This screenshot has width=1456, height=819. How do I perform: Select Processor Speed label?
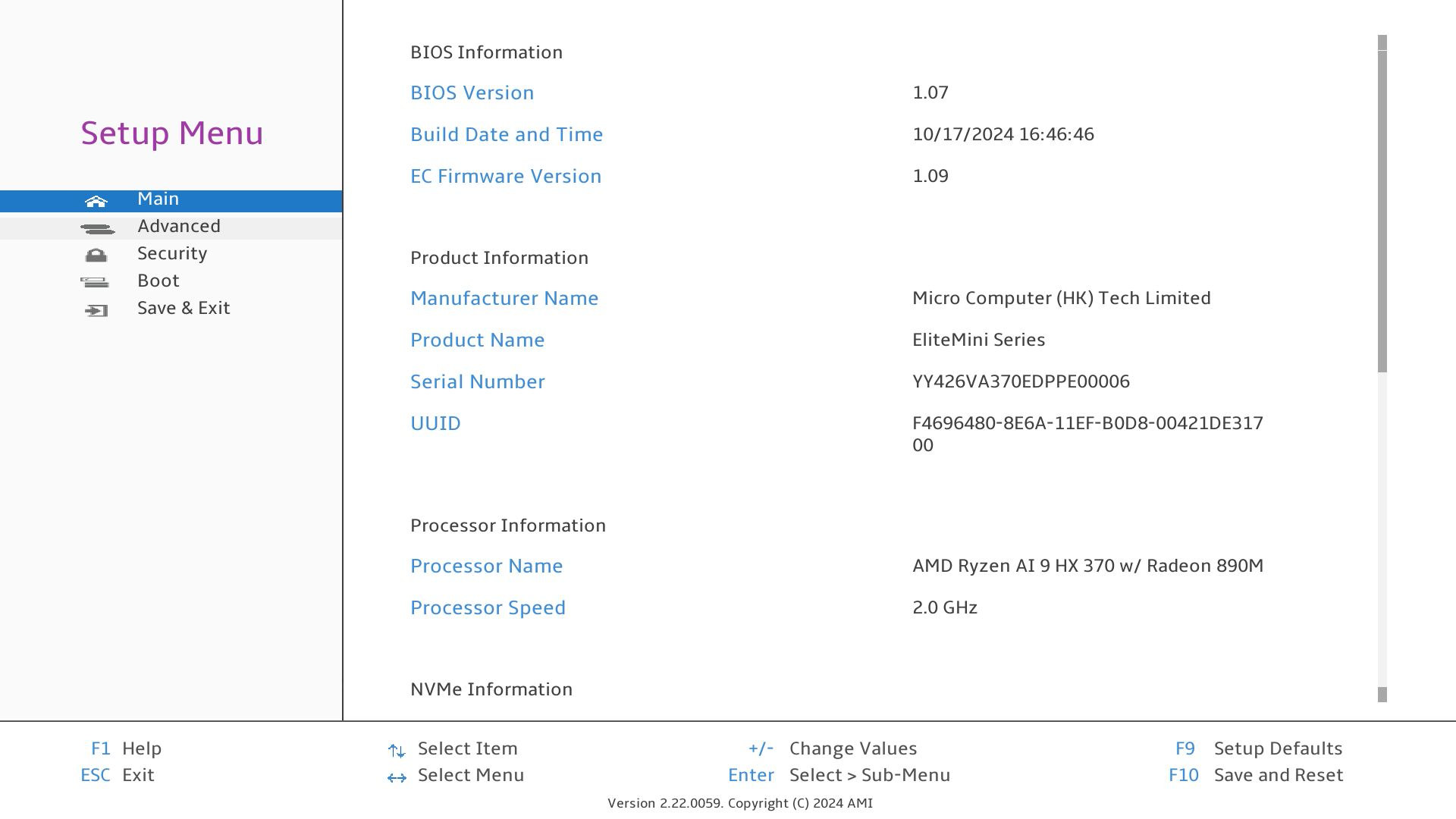(x=488, y=607)
